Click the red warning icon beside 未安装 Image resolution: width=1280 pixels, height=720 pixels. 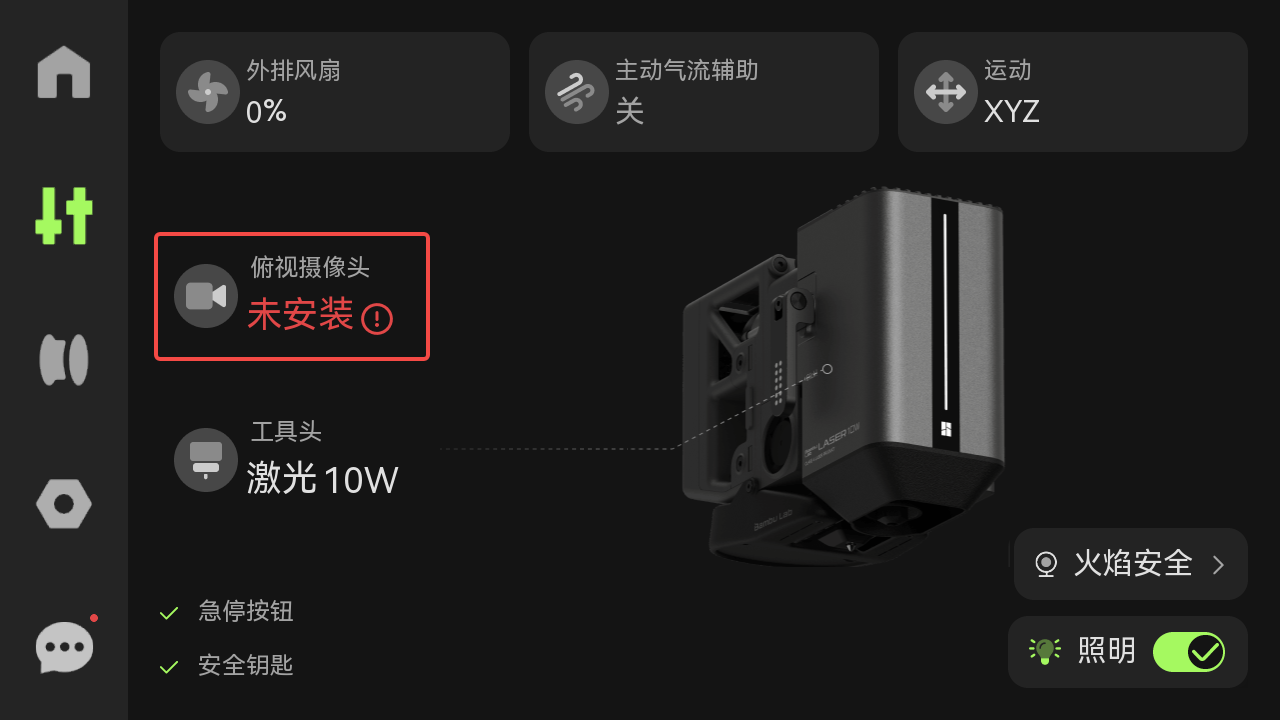(x=377, y=319)
